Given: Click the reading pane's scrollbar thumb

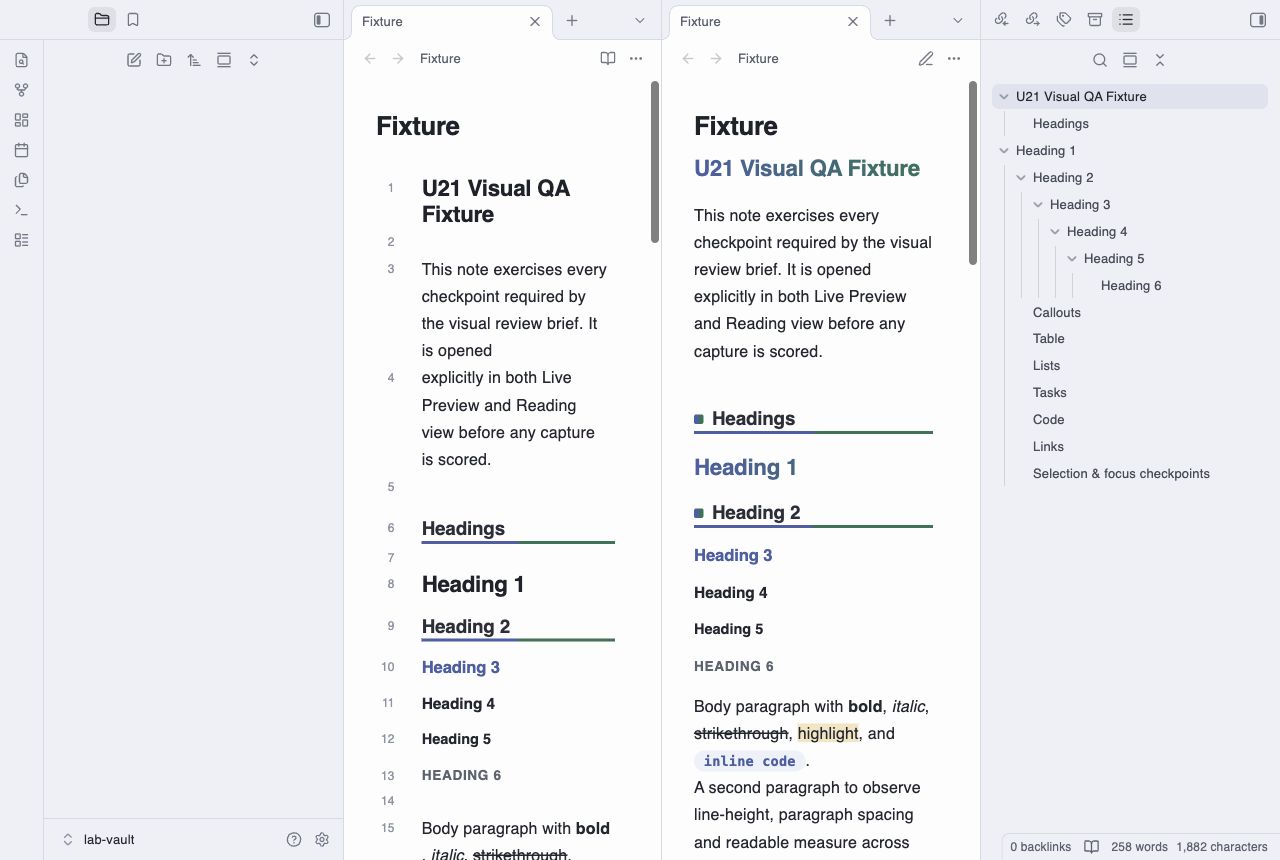Looking at the screenshot, I should 973,173.
